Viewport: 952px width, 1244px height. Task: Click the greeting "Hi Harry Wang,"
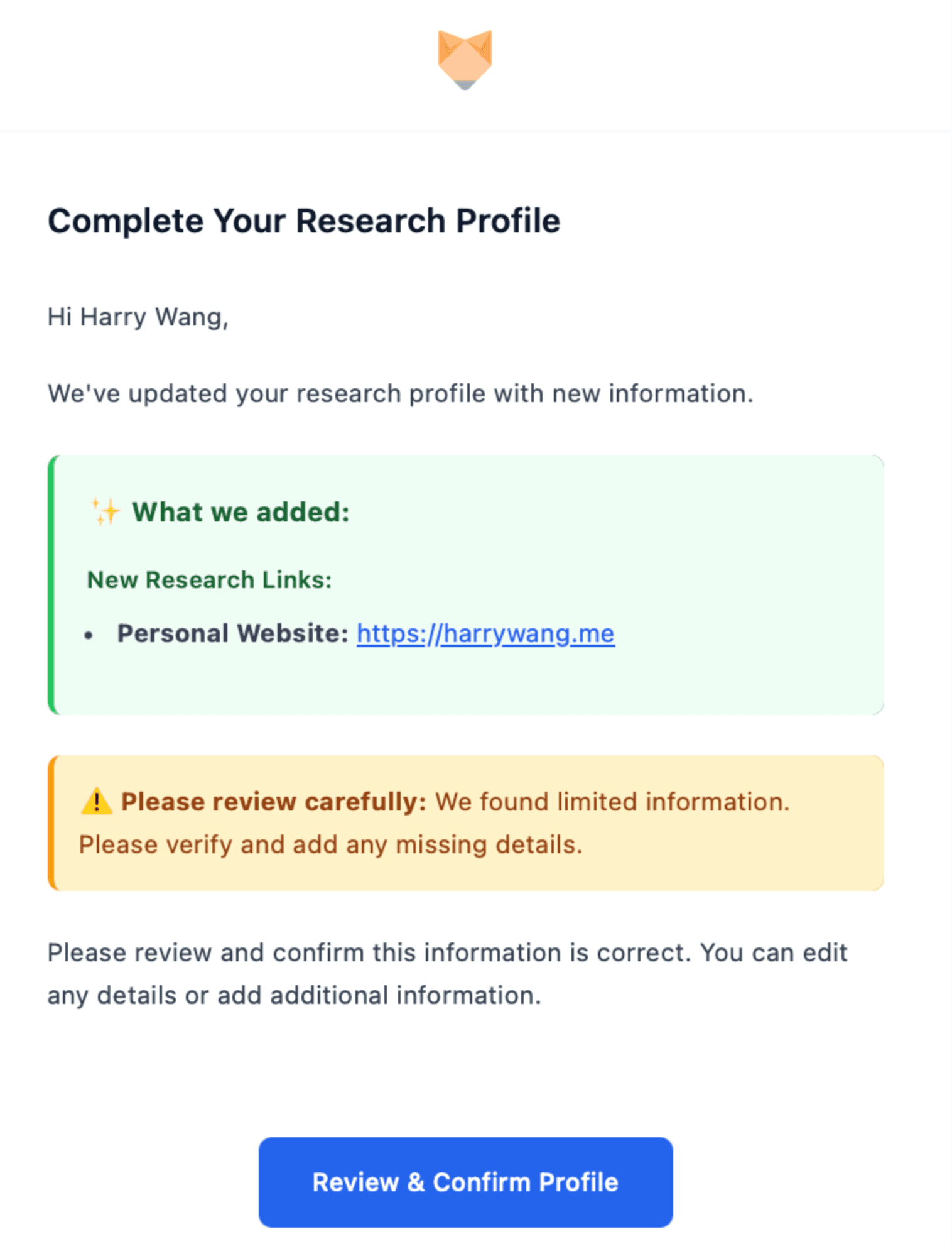(x=139, y=317)
